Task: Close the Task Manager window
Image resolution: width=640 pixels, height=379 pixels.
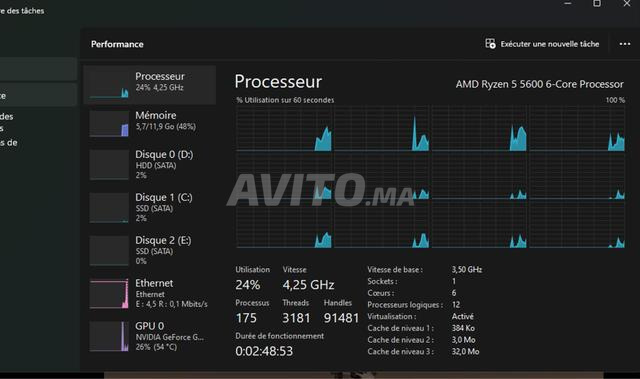Action: [627, 4]
